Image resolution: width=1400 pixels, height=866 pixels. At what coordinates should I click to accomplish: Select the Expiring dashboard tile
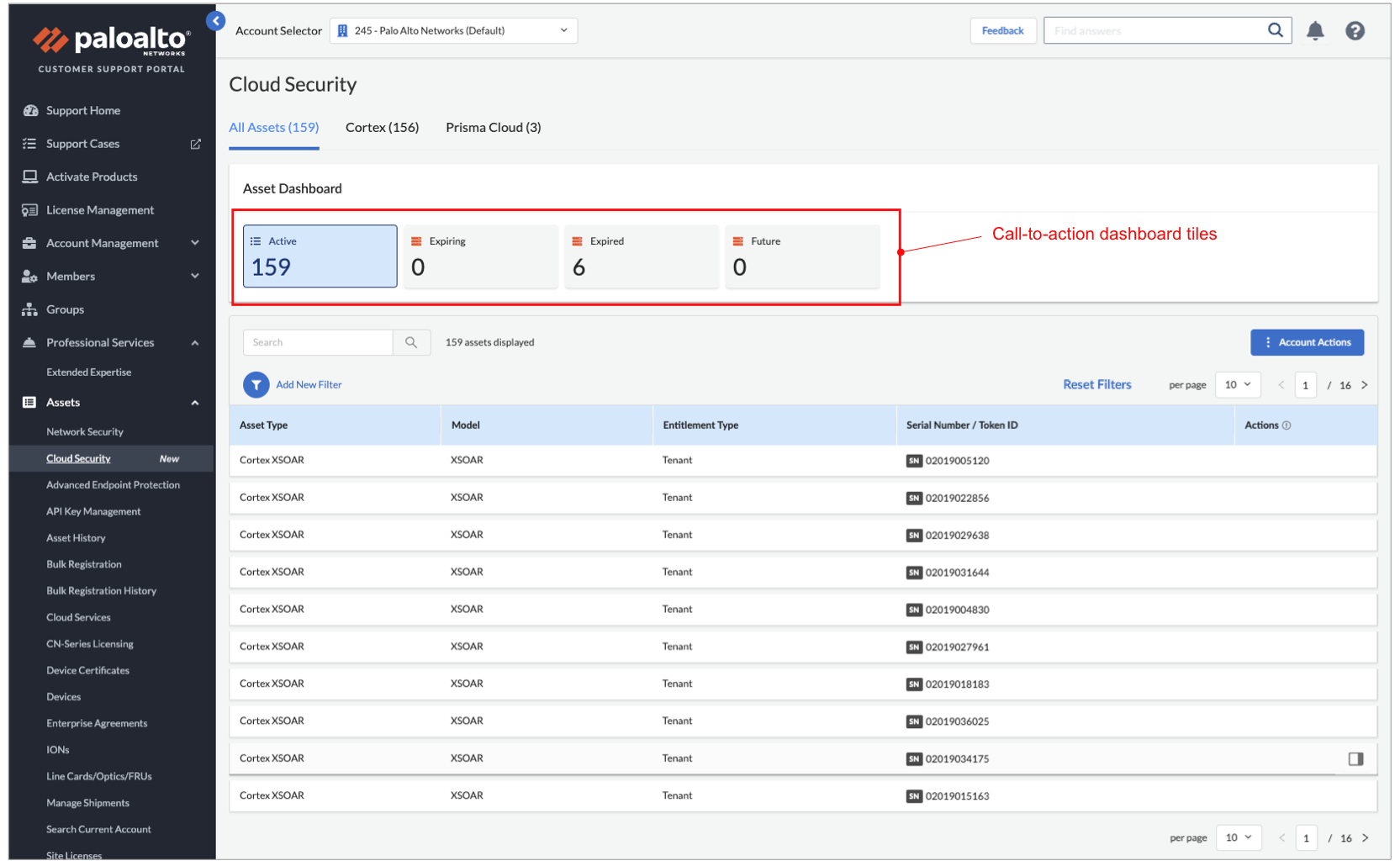click(x=480, y=256)
